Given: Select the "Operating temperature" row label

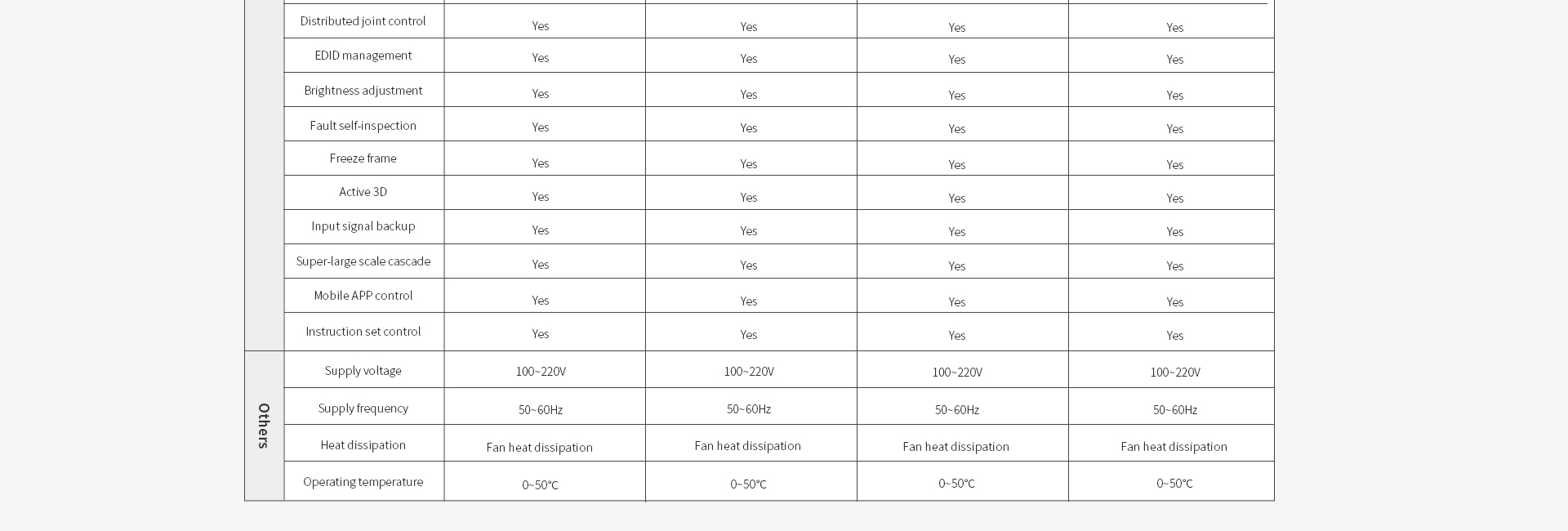Looking at the screenshot, I should (363, 482).
